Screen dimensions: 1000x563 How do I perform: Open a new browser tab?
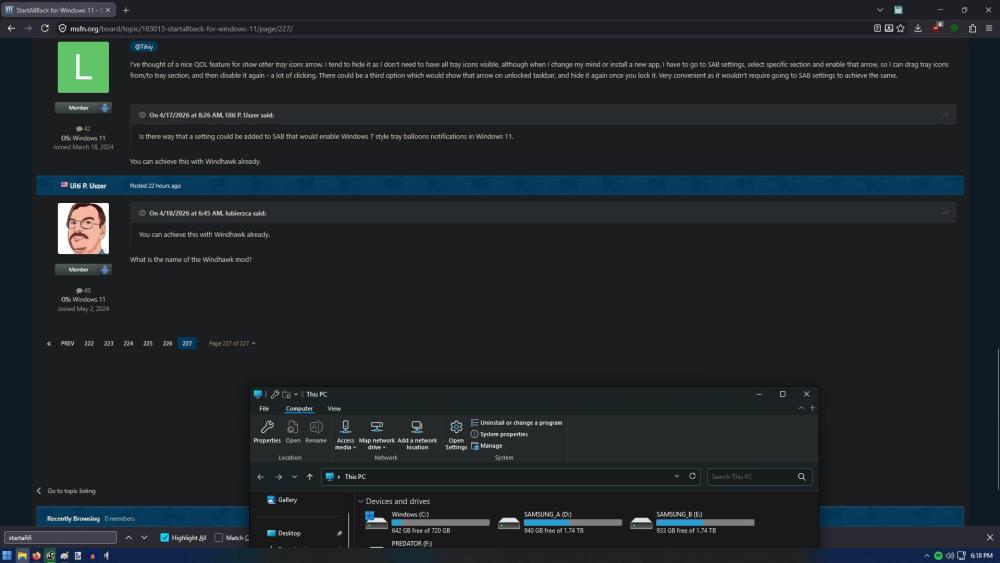pos(126,10)
